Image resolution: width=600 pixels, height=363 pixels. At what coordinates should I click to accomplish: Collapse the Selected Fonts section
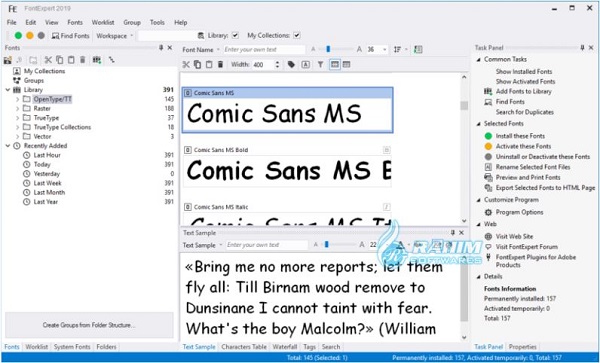[x=479, y=124]
